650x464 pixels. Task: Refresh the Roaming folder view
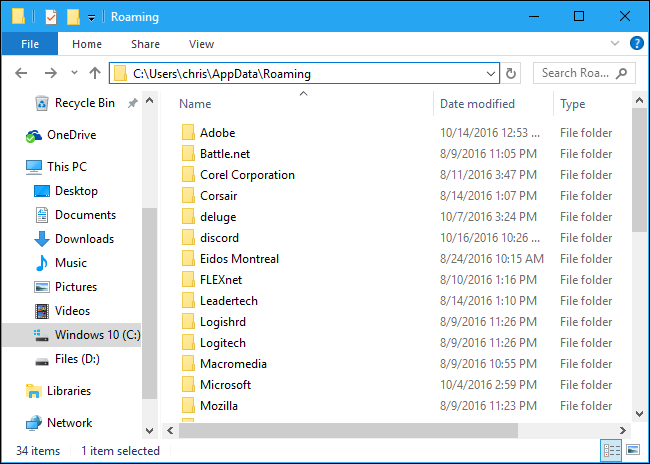click(x=512, y=73)
